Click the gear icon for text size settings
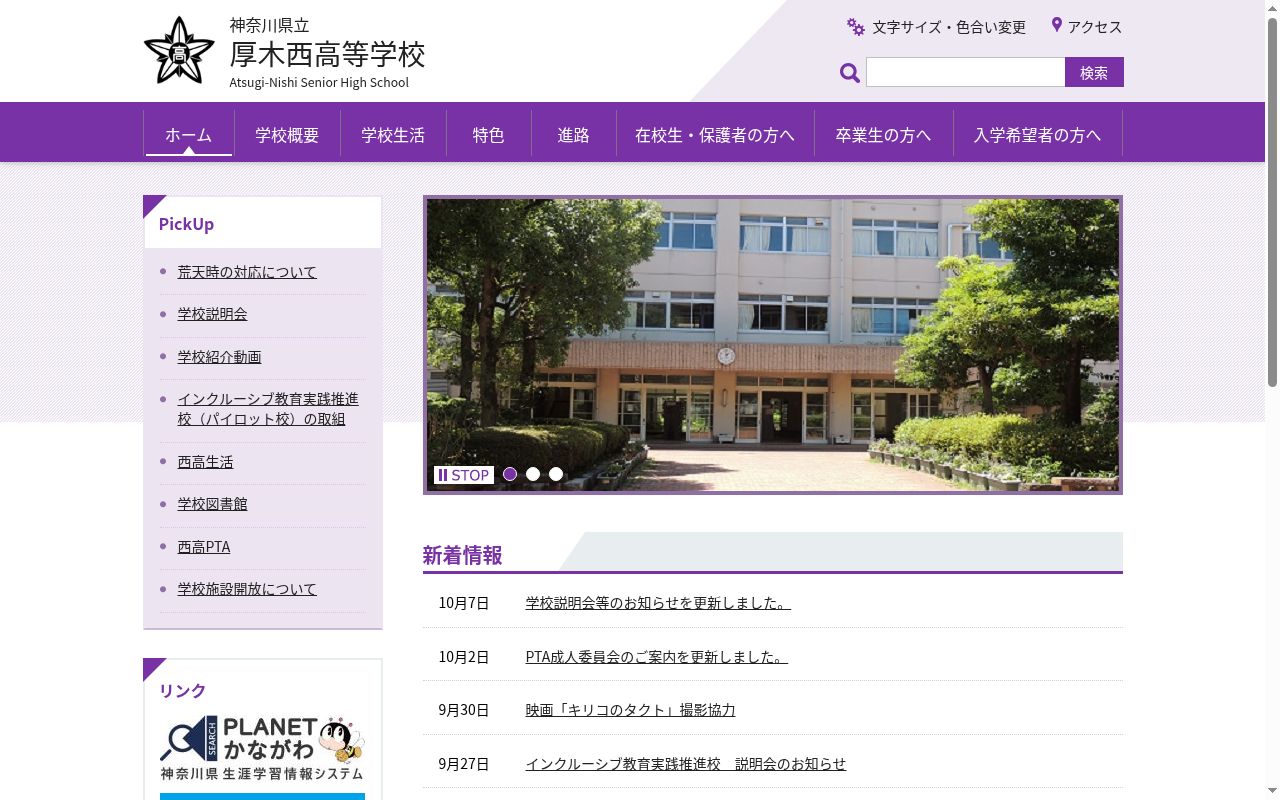The image size is (1280, 800). (x=856, y=27)
